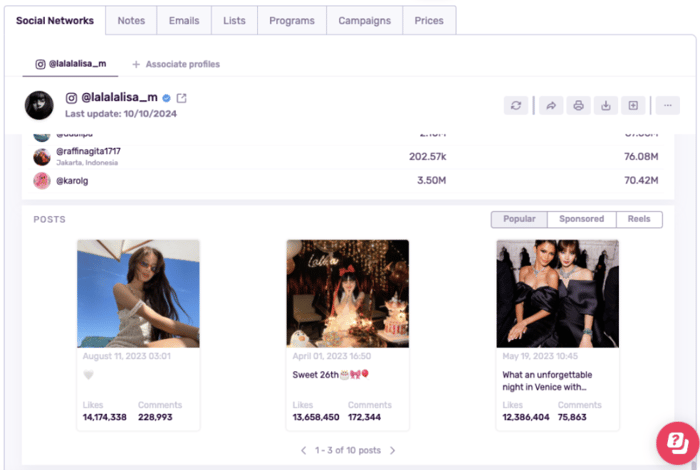Image resolution: width=700 pixels, height=470 pixels.
Task: Go to next page of posts
Action: tap(393, 450)
